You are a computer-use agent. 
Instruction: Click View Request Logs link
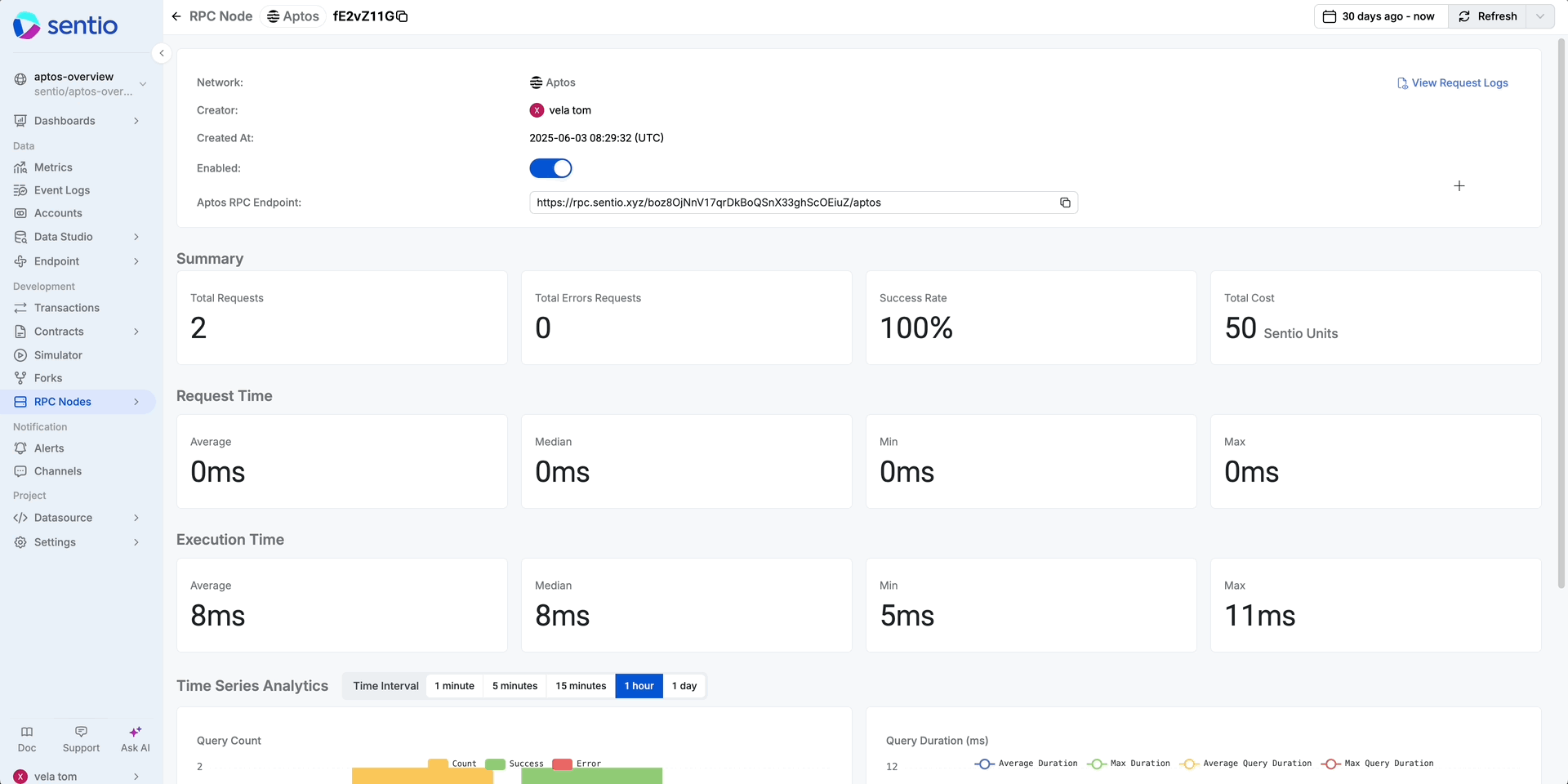(1452, 83)
